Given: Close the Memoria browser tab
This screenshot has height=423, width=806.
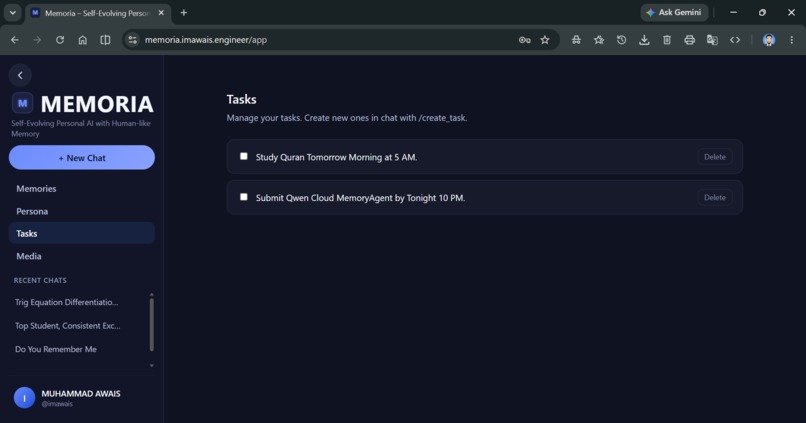Looking at the screenshot, I should 161,13.
